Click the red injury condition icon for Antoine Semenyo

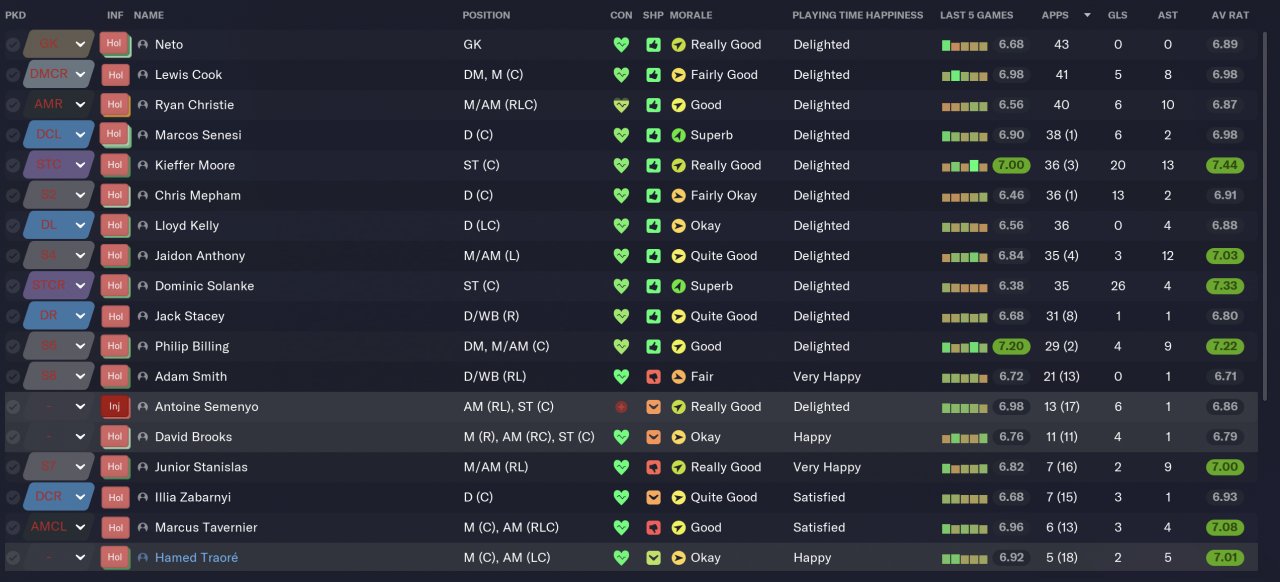point(621,407)
